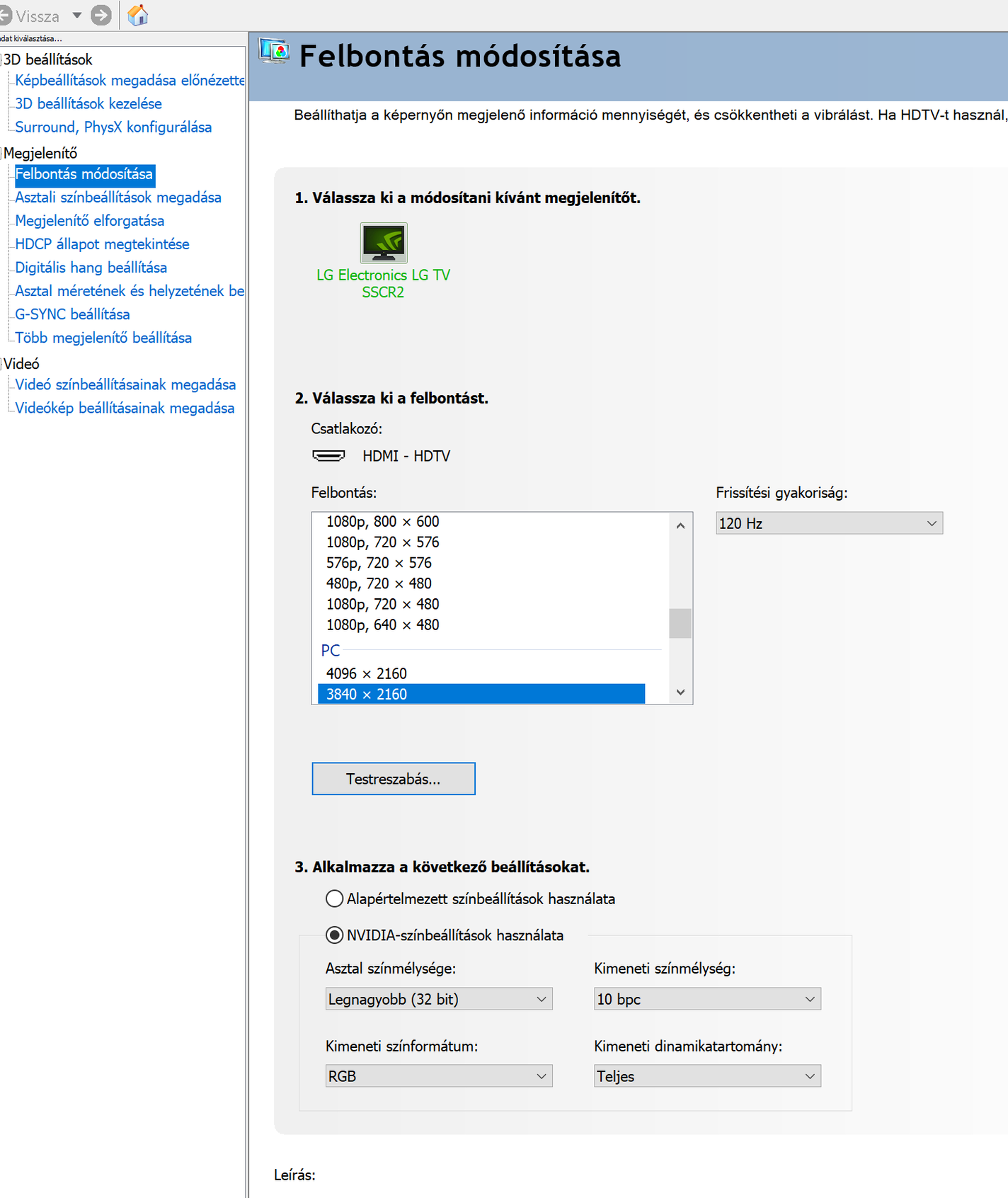Open Képbeállítások megadása előnézettel
This screenshot has height=1198, width=1008.
[x=130, y=80]
